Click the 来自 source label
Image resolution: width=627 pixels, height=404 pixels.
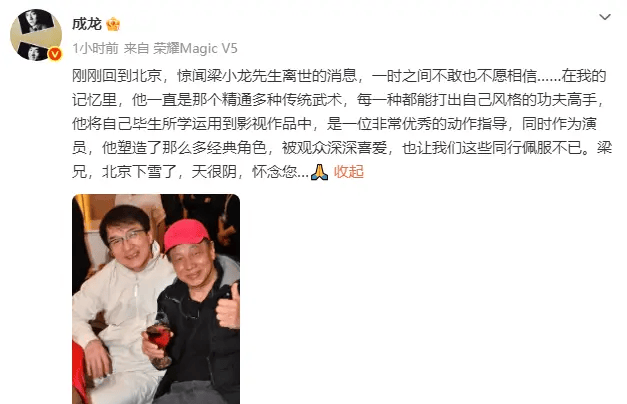(136, 48)
